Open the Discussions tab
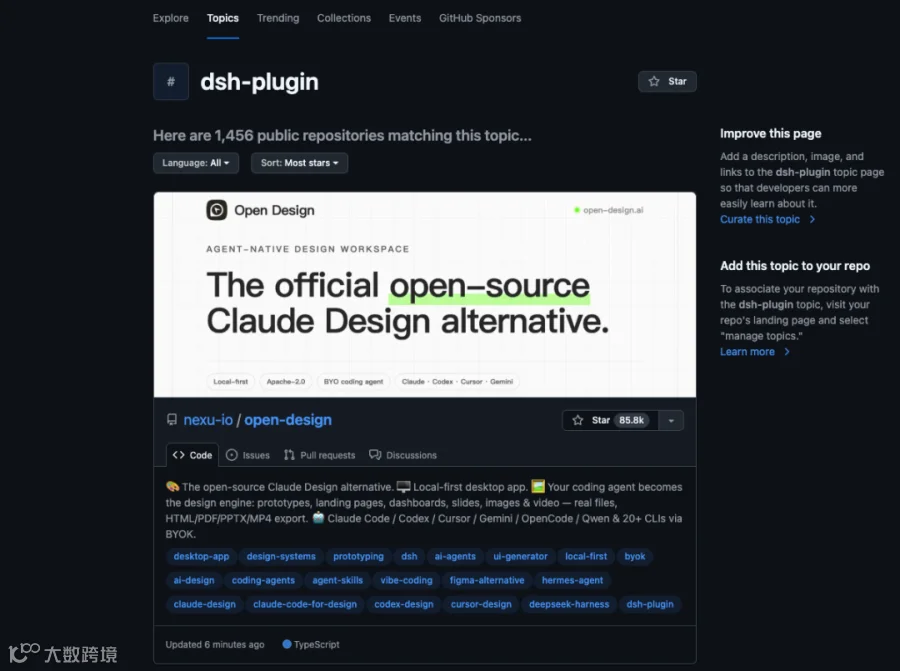 (x=403, y=455)
